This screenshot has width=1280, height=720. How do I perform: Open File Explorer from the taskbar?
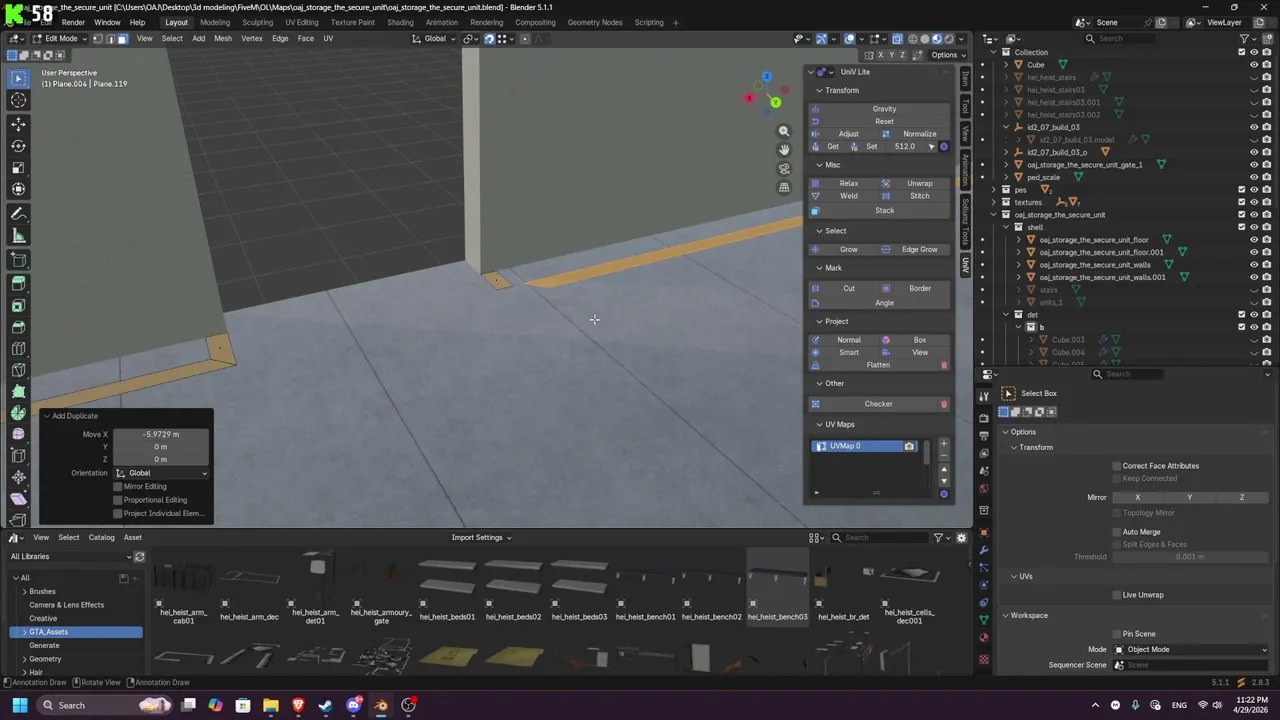270,705
